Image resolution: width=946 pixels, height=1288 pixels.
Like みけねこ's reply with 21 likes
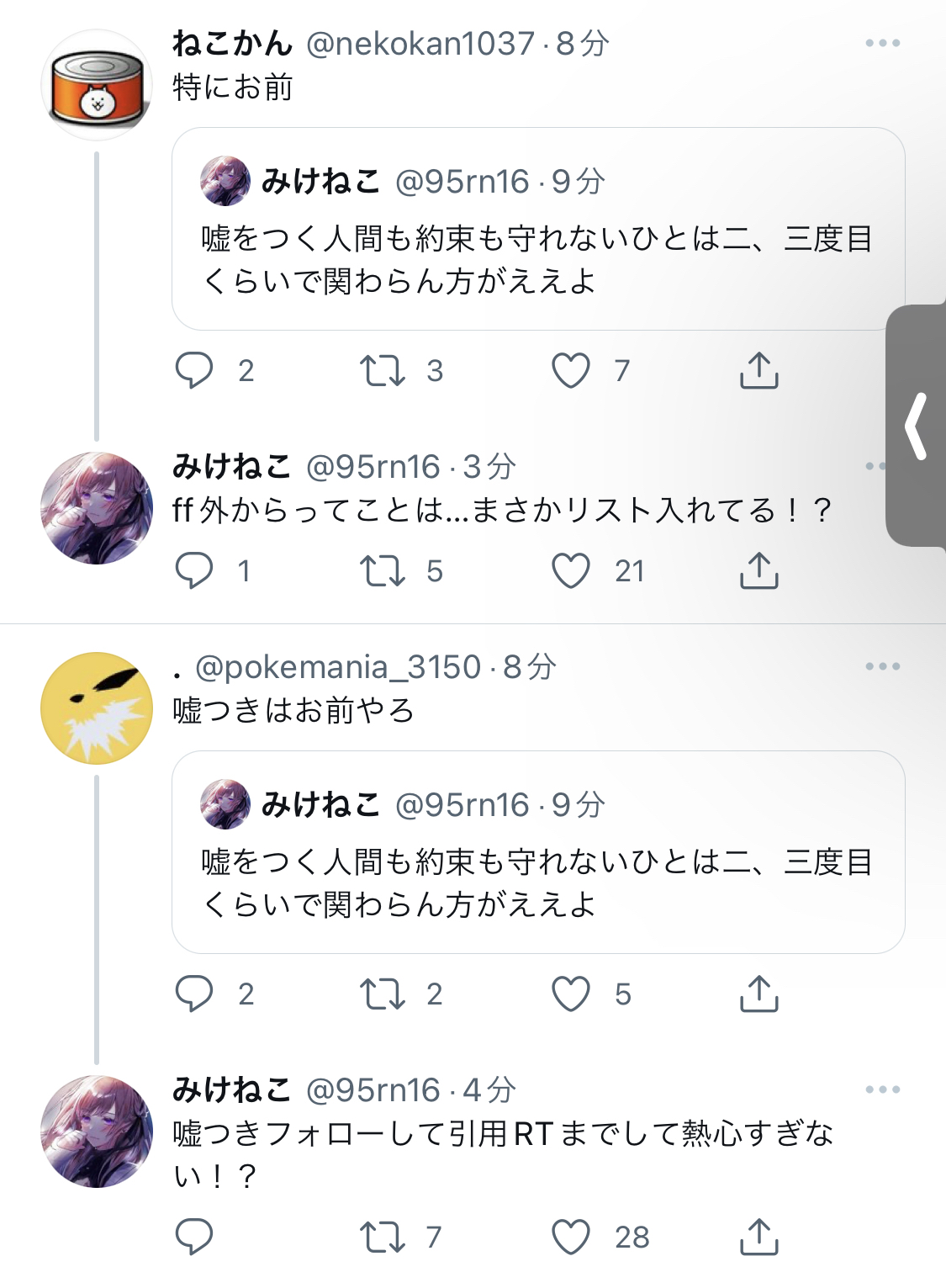tap(571, 571)
